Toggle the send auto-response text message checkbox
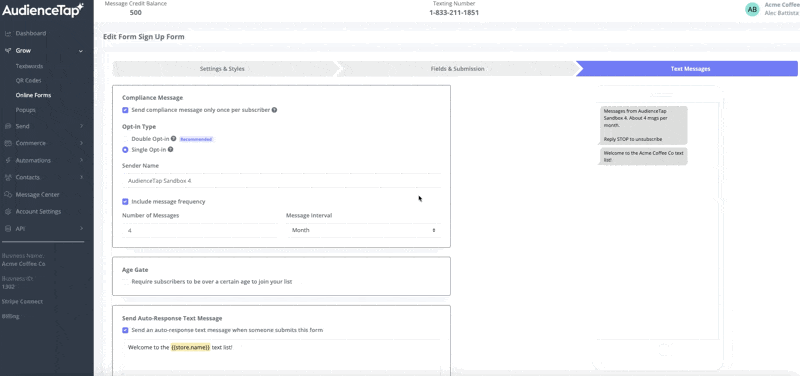 coord(125,330)
